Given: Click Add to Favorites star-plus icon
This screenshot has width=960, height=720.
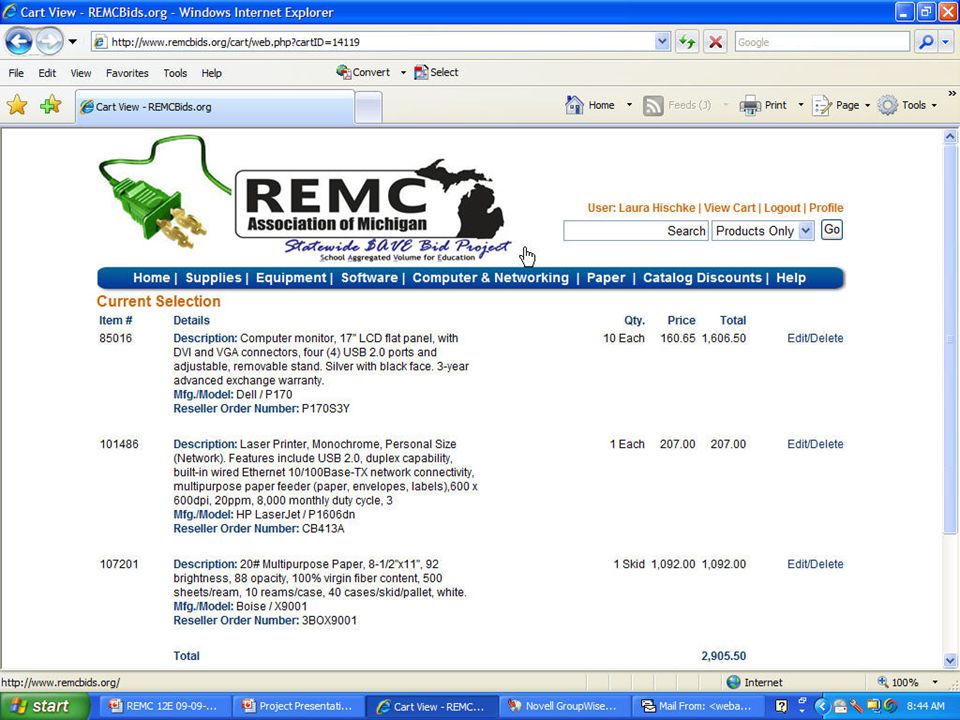Looking at the screenshot, I should pyautogui.click(x=50, y=105).
